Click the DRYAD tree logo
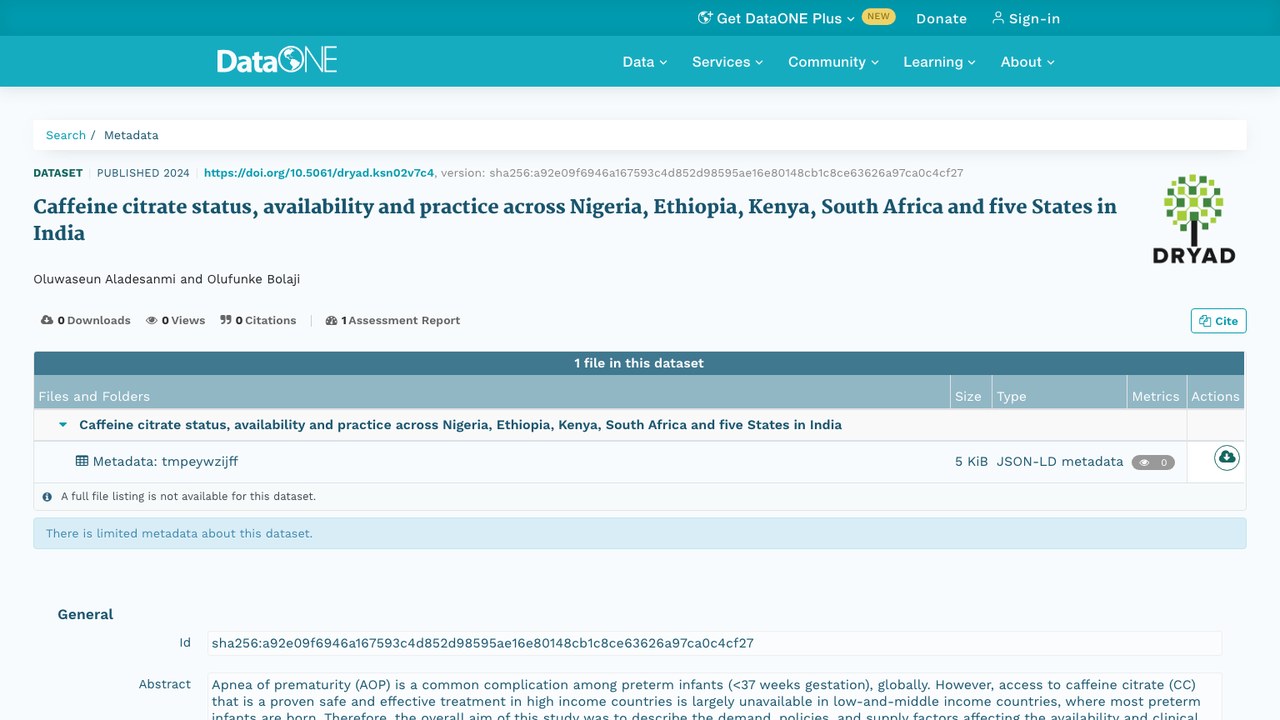 (x=1194, y=219)
